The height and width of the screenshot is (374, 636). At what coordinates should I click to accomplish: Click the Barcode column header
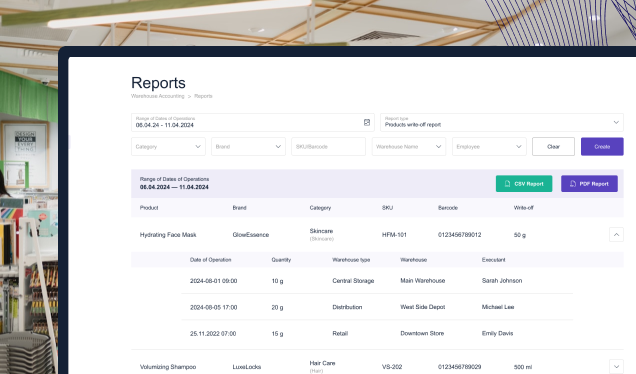448,208
